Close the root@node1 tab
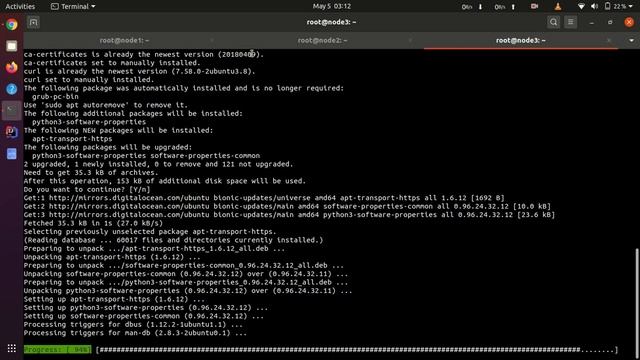640x360 pixels. (x=212, y=40)
